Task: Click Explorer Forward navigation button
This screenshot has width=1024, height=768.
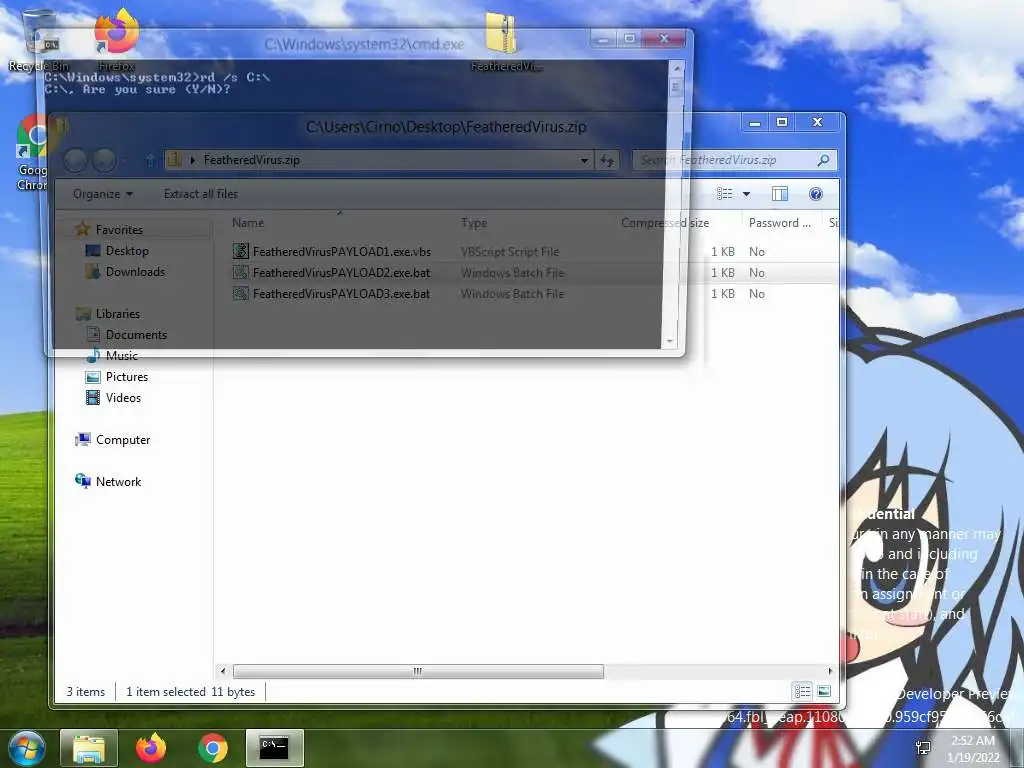Action: (x=104, y=160)
